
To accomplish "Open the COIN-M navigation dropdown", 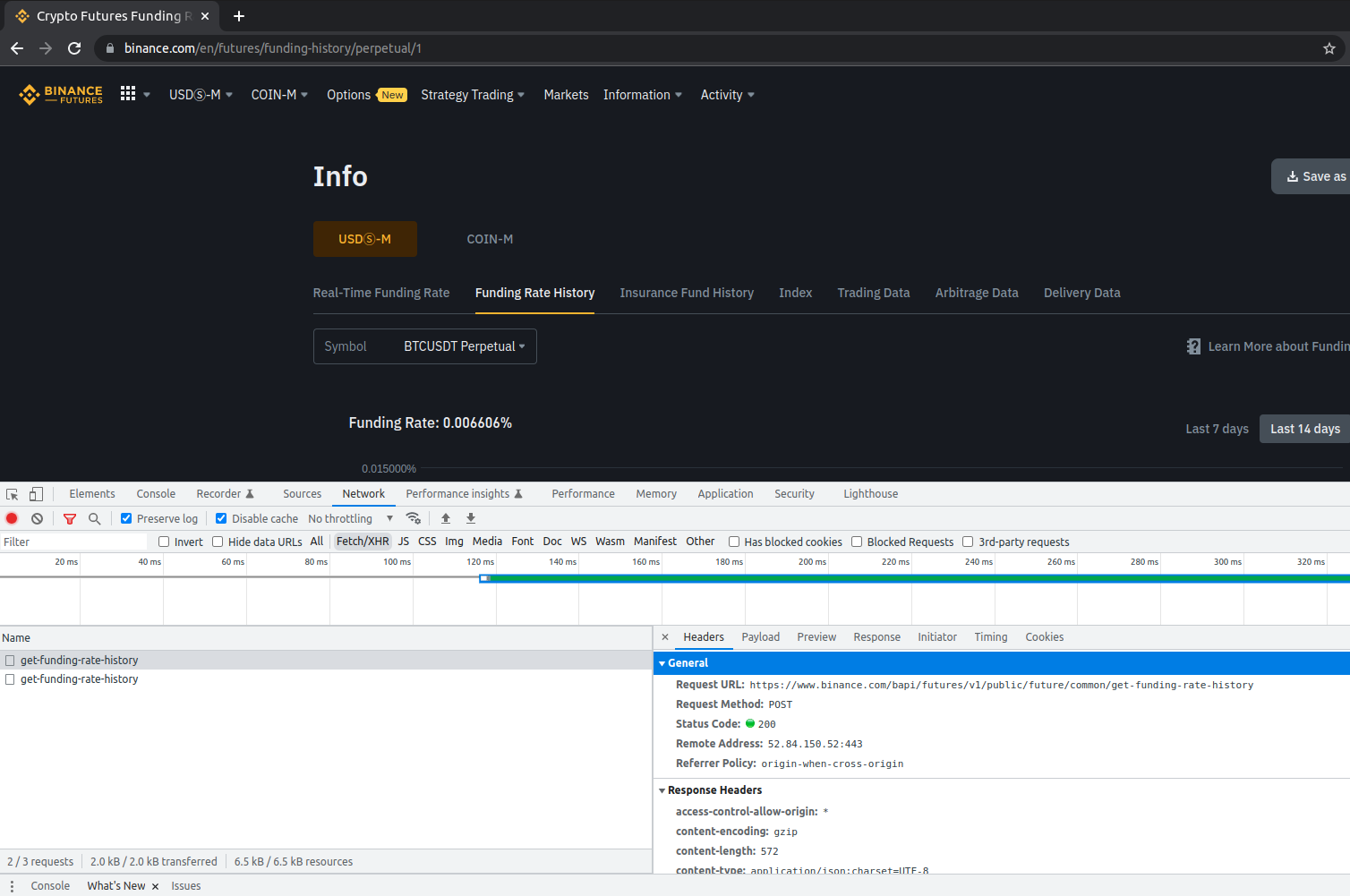I will point(279,95).
